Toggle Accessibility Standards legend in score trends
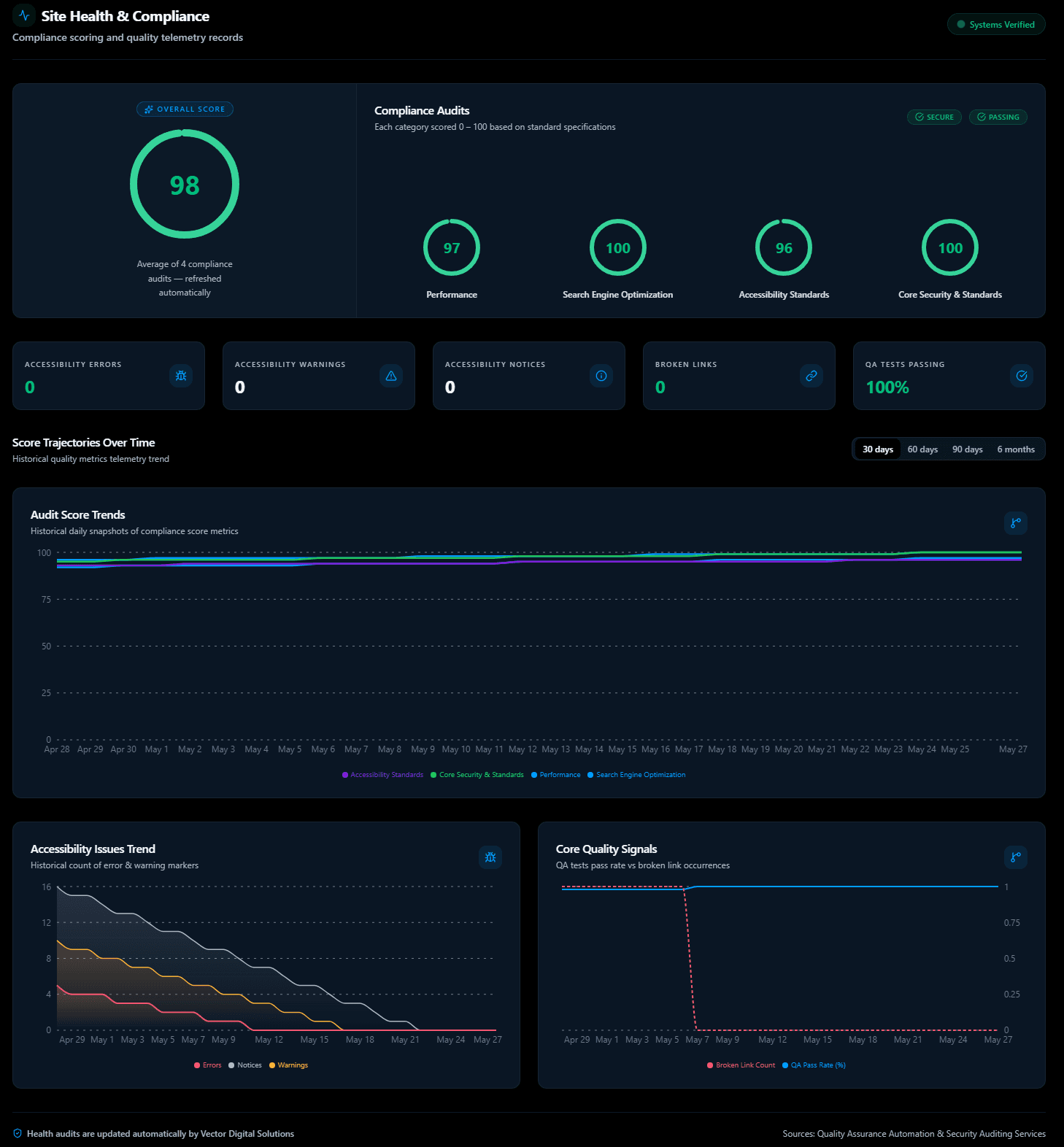Viewport: 1064px width, 1147px height. pyautogui.click(x=382, y=775)
